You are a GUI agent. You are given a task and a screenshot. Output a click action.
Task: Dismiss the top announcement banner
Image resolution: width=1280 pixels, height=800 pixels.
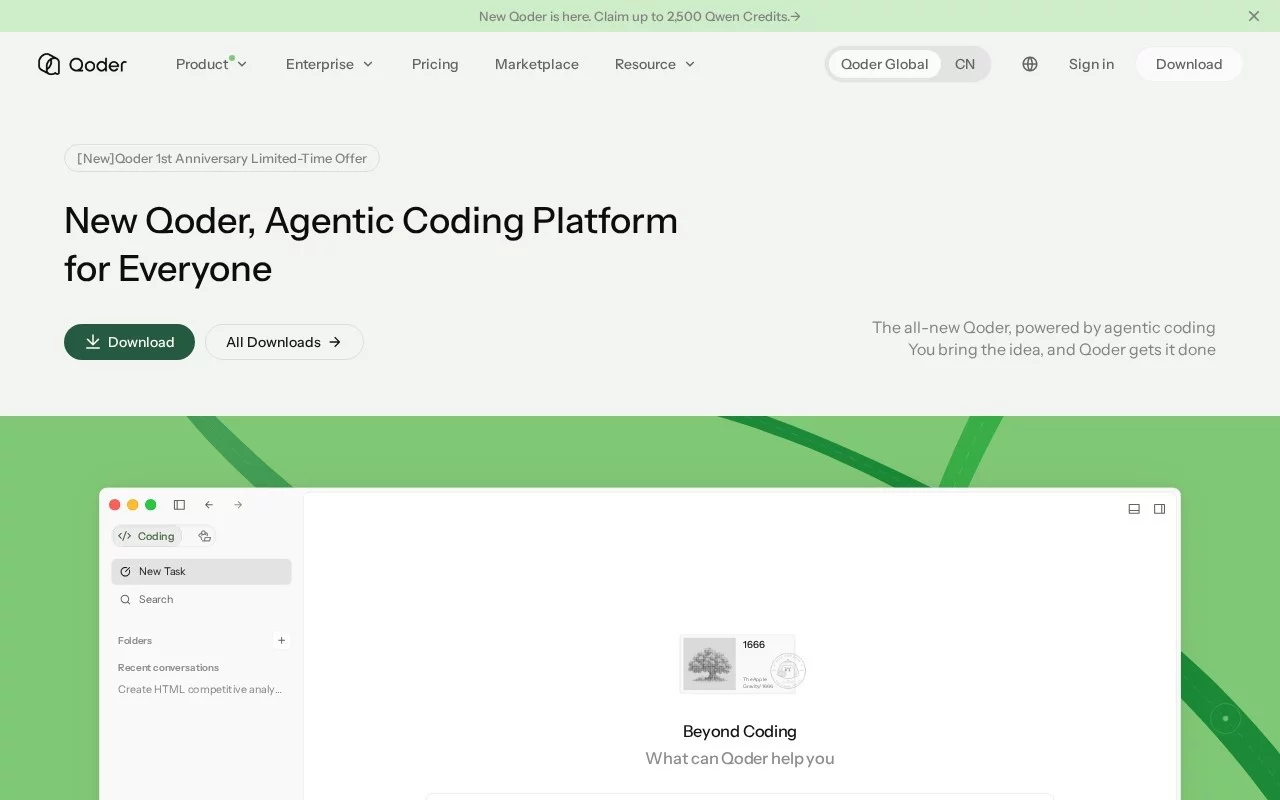[1254, 16]
